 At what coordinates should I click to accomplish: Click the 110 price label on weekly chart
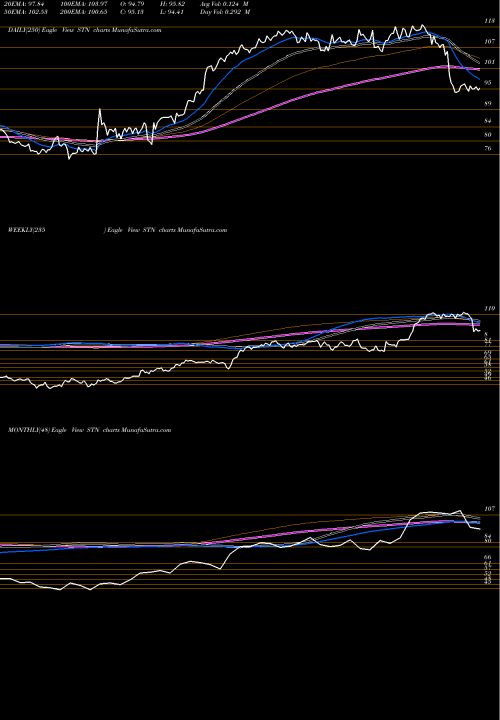click(x=490, y=309)
